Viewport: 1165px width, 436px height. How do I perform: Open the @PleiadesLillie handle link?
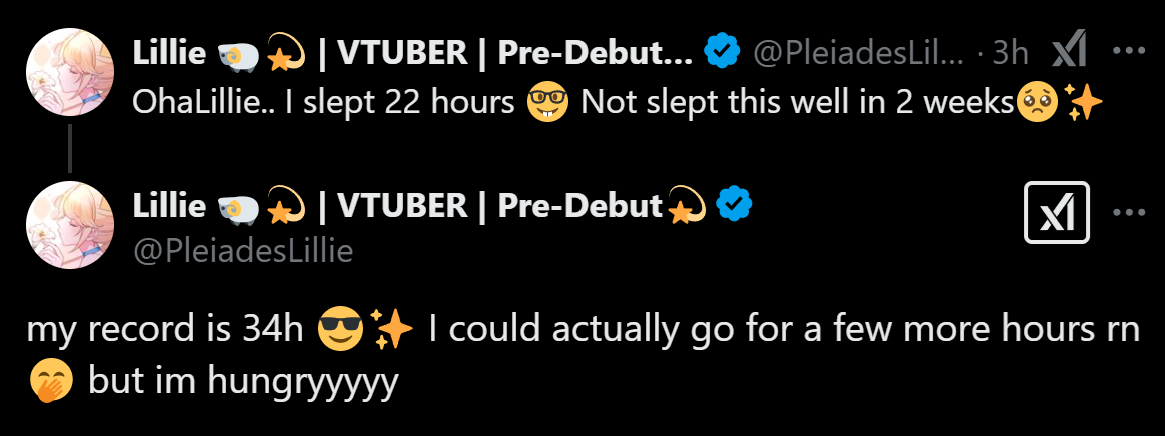(243, 251)
